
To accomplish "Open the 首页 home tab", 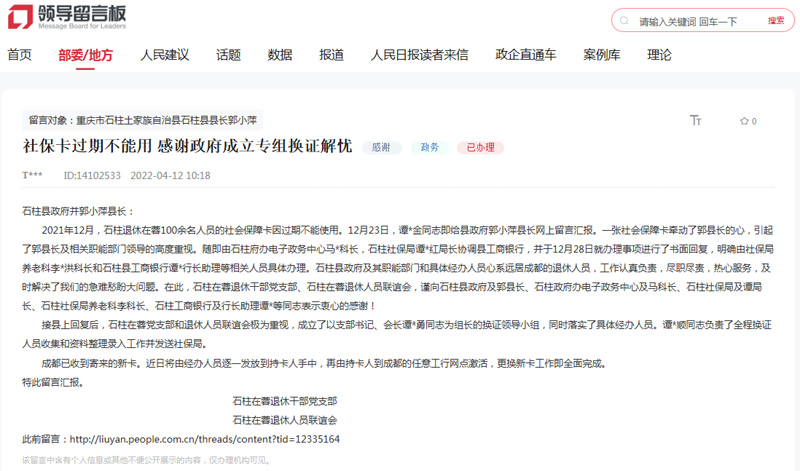I will (x=19, y=55).
